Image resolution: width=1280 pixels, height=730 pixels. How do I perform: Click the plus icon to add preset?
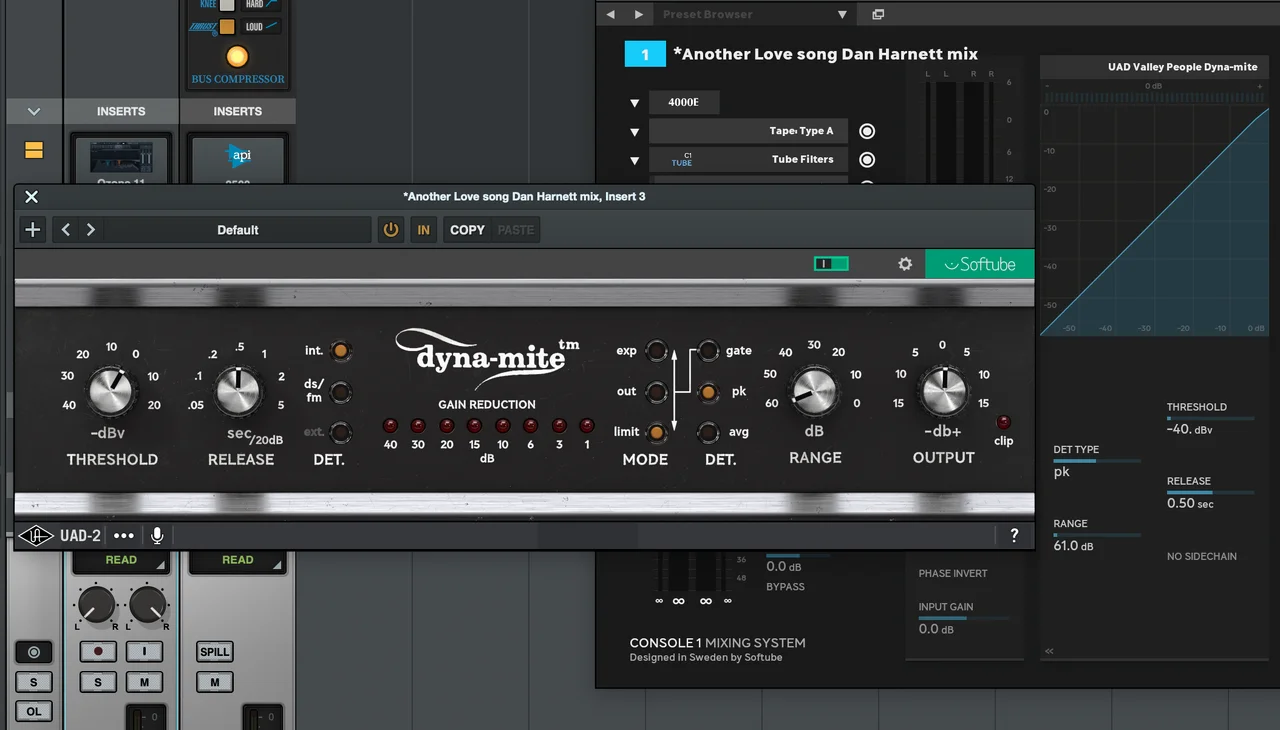[33, 230]
